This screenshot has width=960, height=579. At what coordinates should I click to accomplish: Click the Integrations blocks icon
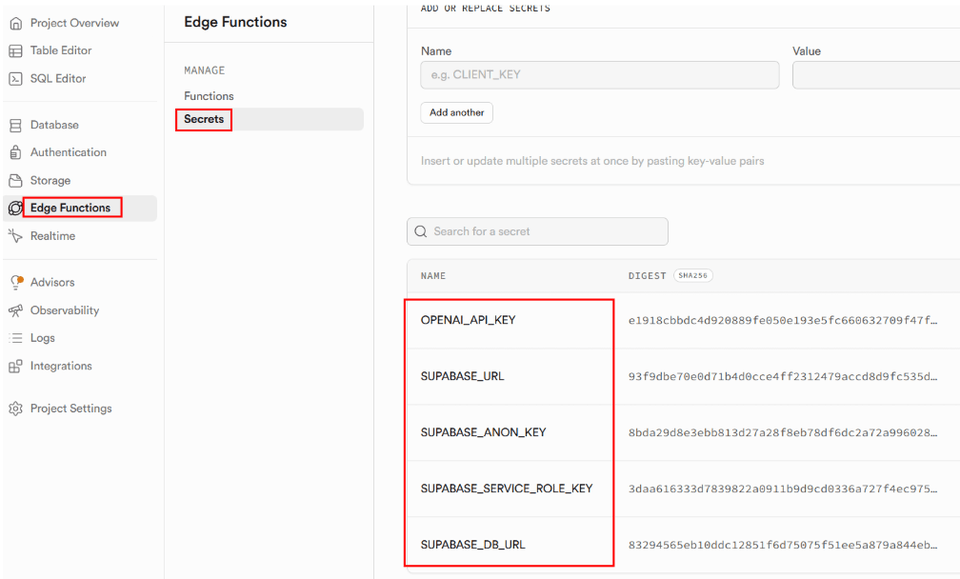coord(16,366)
